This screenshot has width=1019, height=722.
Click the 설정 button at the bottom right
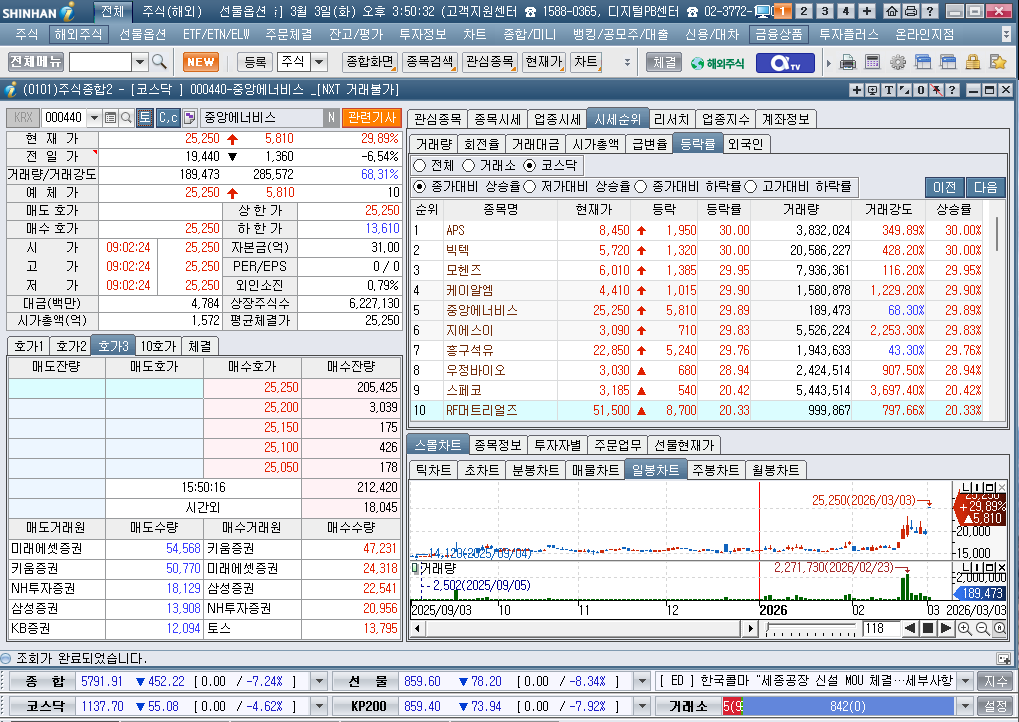[996, 706]
